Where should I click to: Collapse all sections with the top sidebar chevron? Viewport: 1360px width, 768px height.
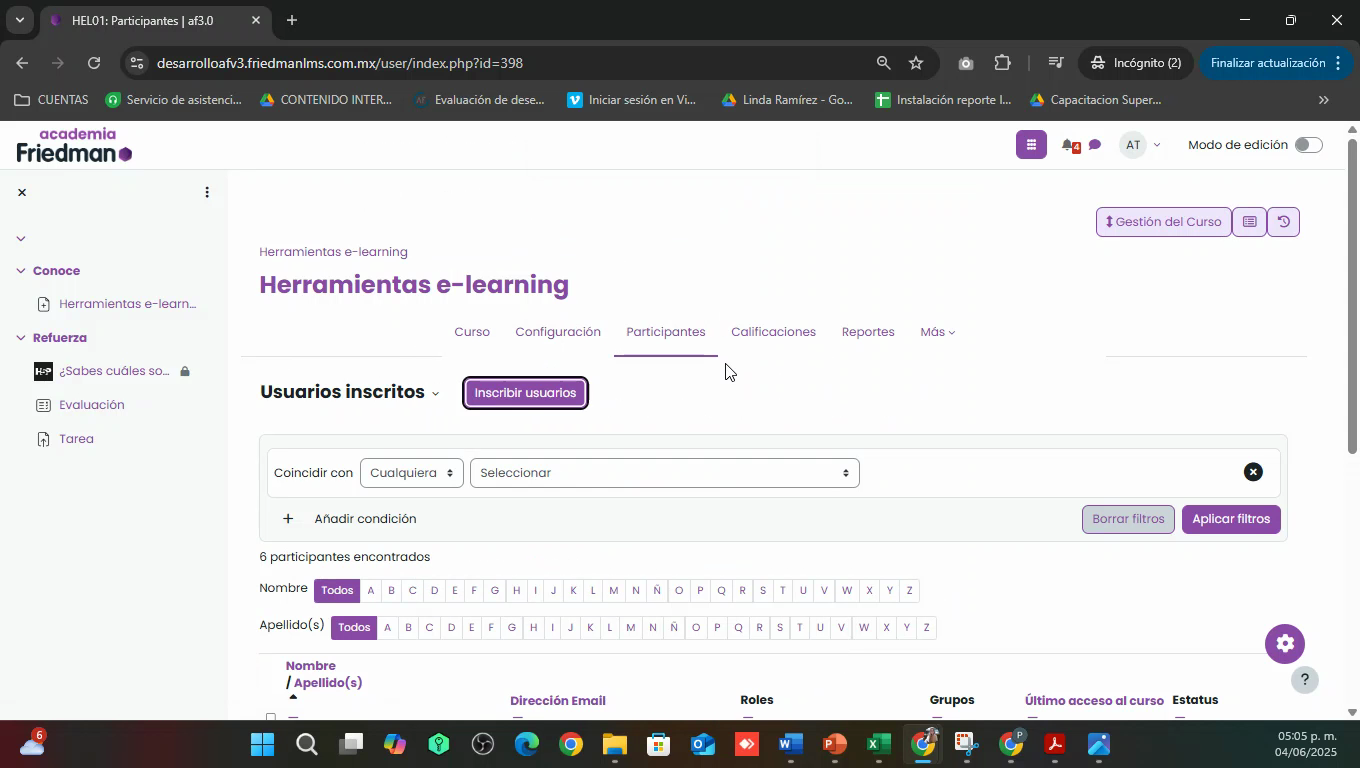click(20, 238)
